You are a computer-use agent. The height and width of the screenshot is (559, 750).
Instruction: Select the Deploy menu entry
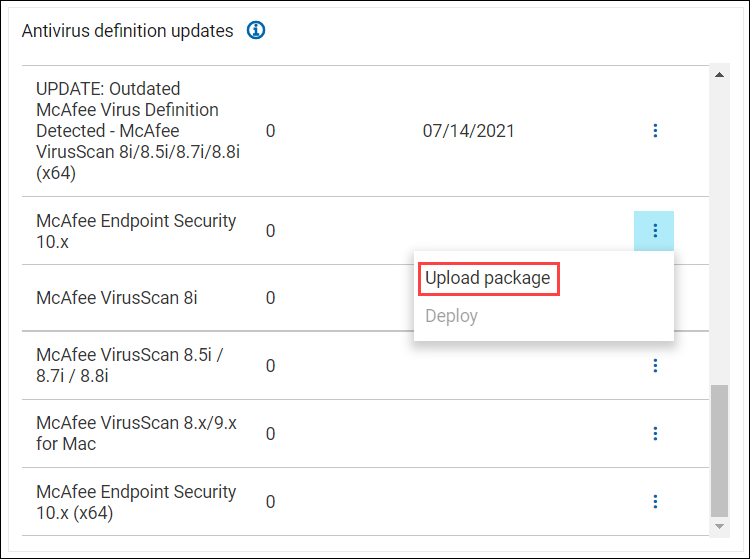(452, 316)
